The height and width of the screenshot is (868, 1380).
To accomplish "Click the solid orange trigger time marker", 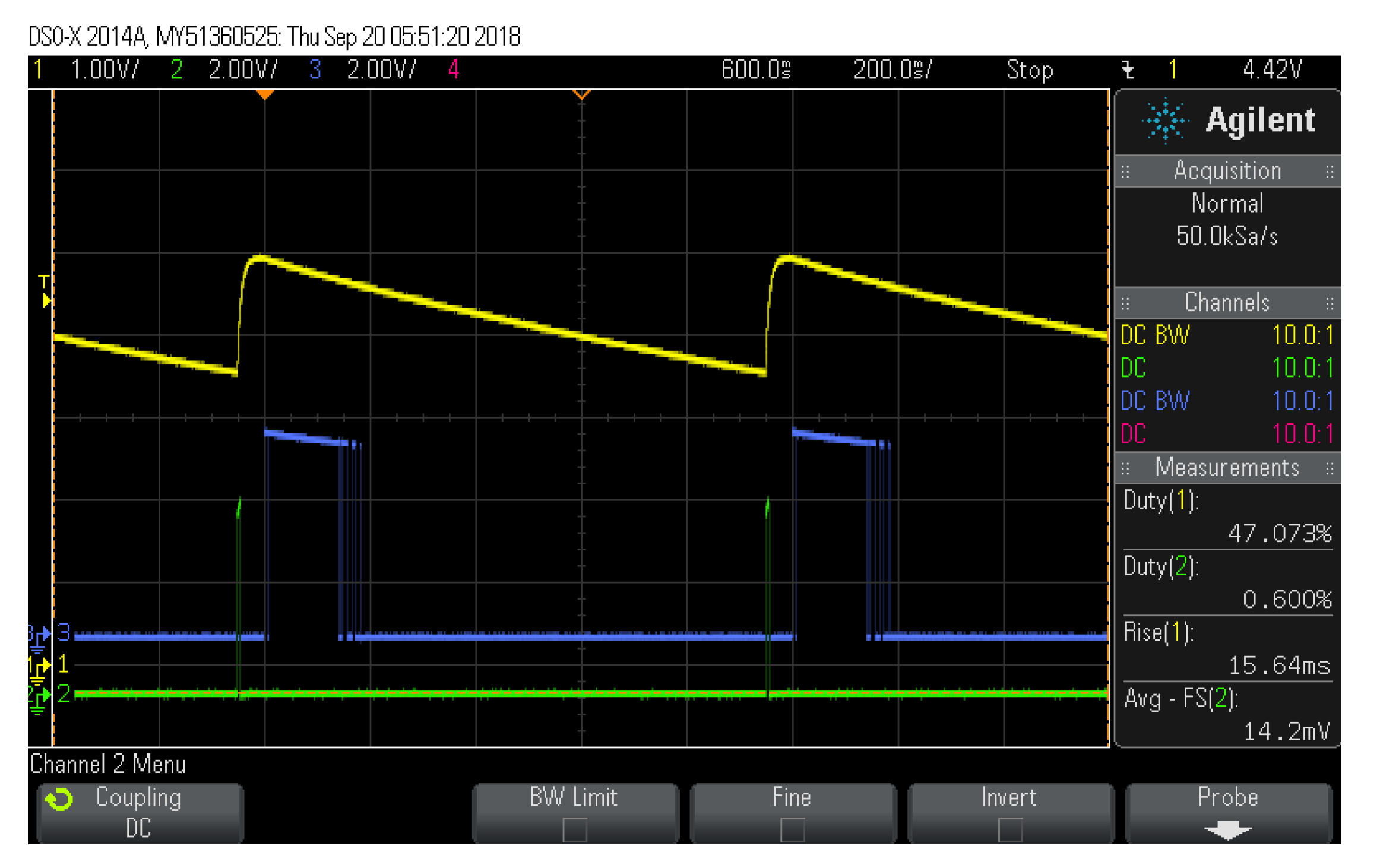I will click(x=264, y=94).
